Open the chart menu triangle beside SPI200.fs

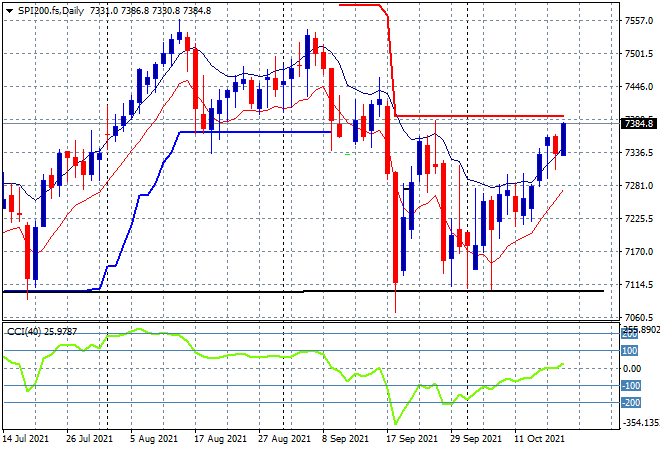pyautogui.click(x=9, y=11)
